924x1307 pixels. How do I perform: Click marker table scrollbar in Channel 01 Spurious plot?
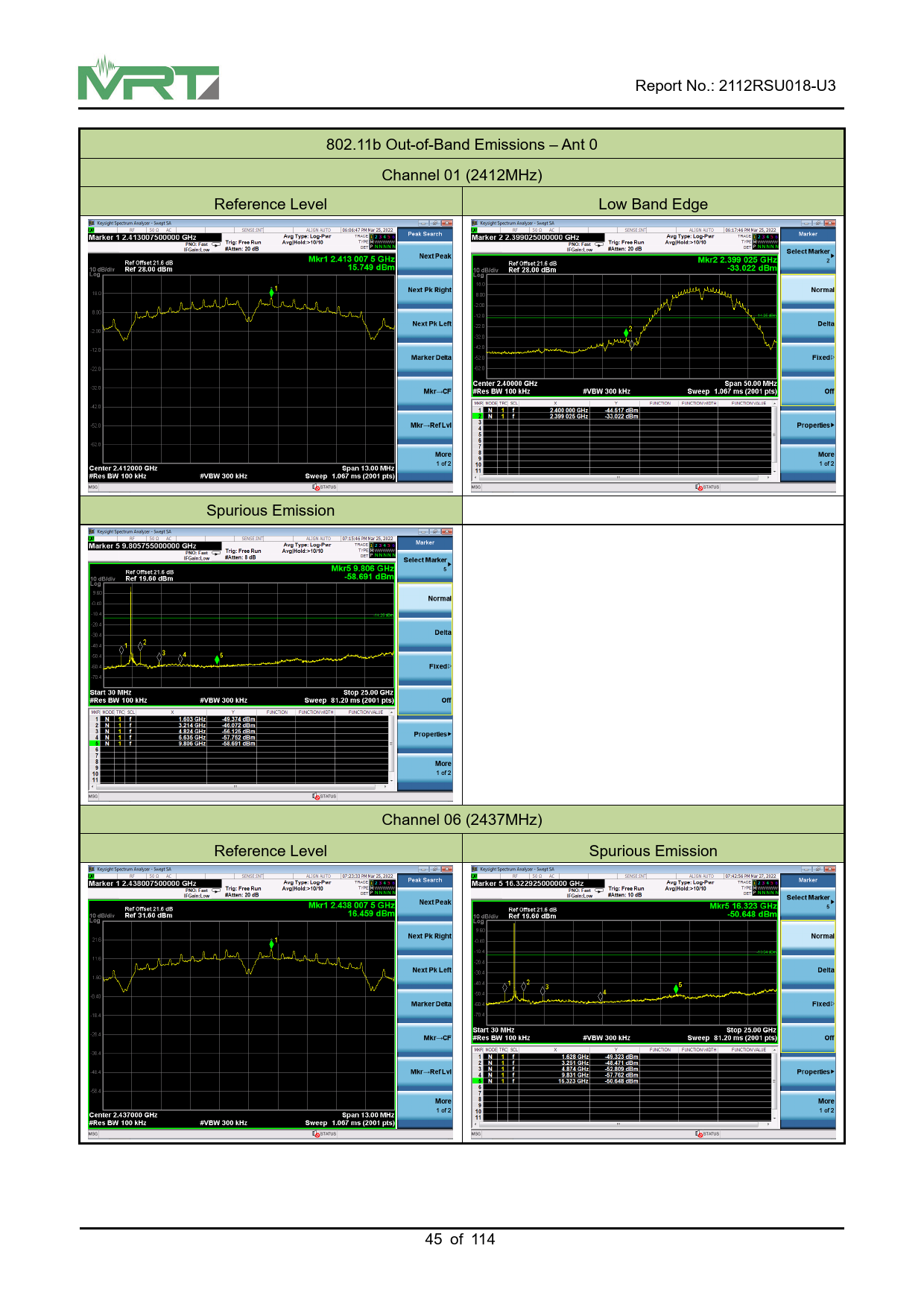[391, 747]
